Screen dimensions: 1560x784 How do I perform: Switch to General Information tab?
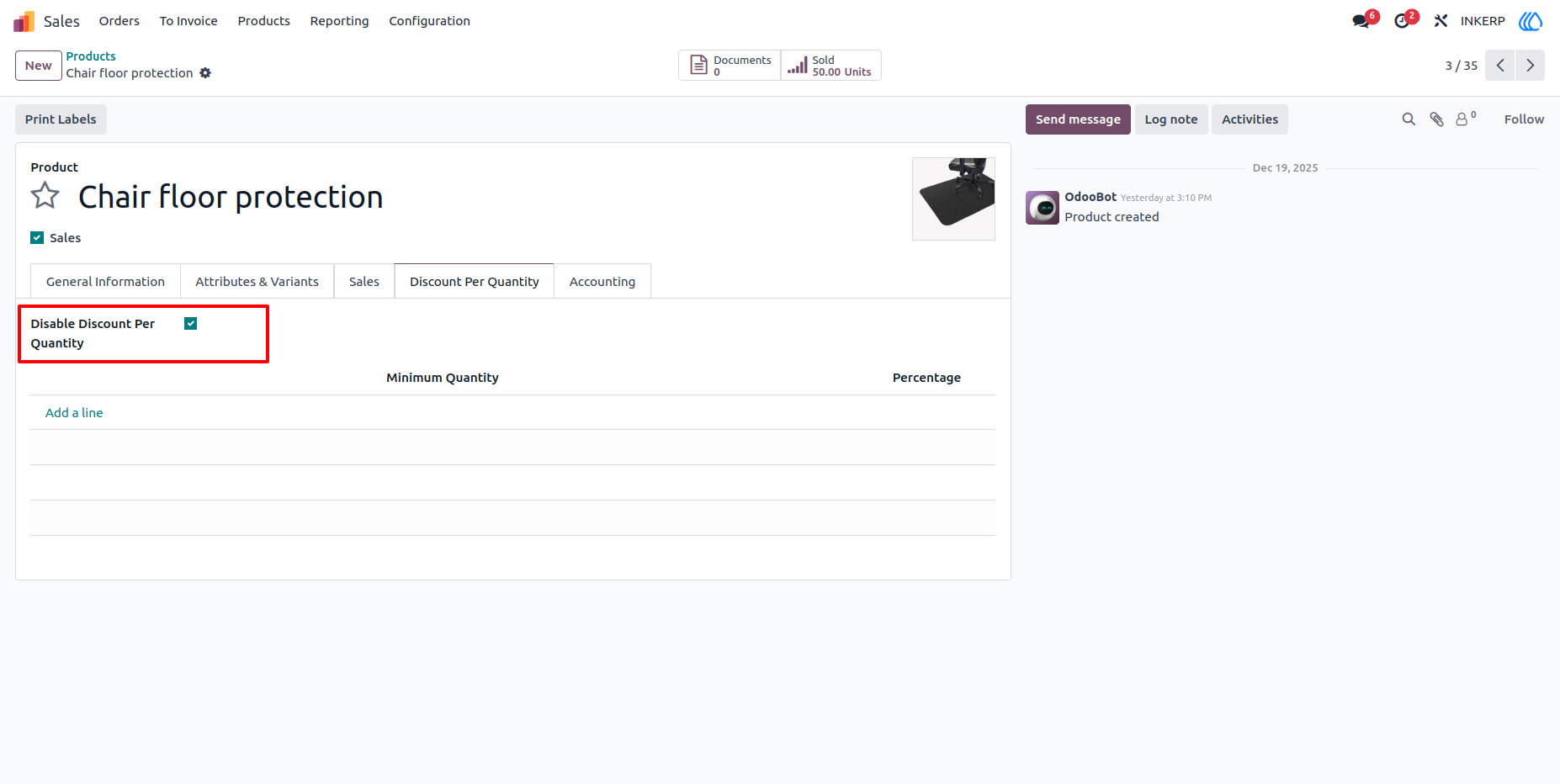[x=105, y=282]
